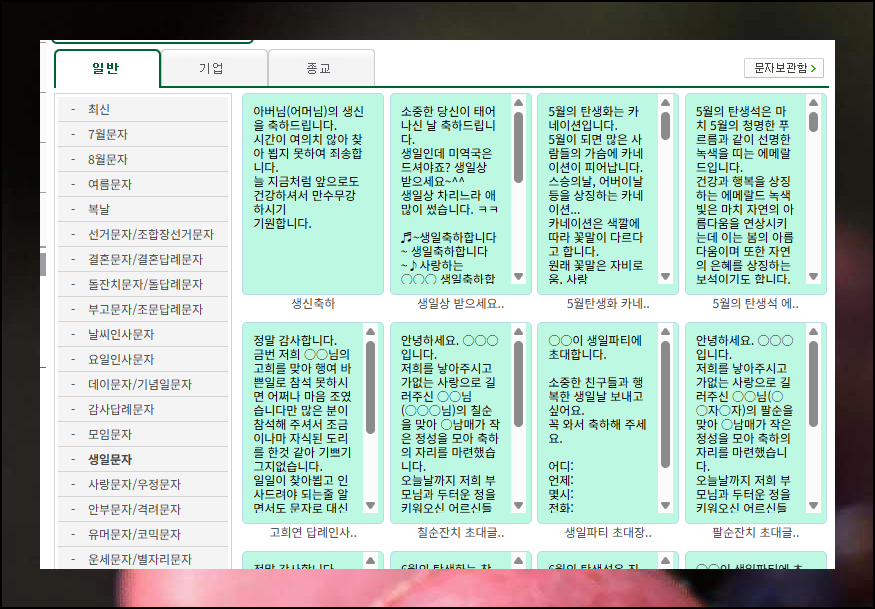The height and width of the screenshot is (609, 875).
Task: Open 날씨인사문자 category
Action: coord(143,334)
